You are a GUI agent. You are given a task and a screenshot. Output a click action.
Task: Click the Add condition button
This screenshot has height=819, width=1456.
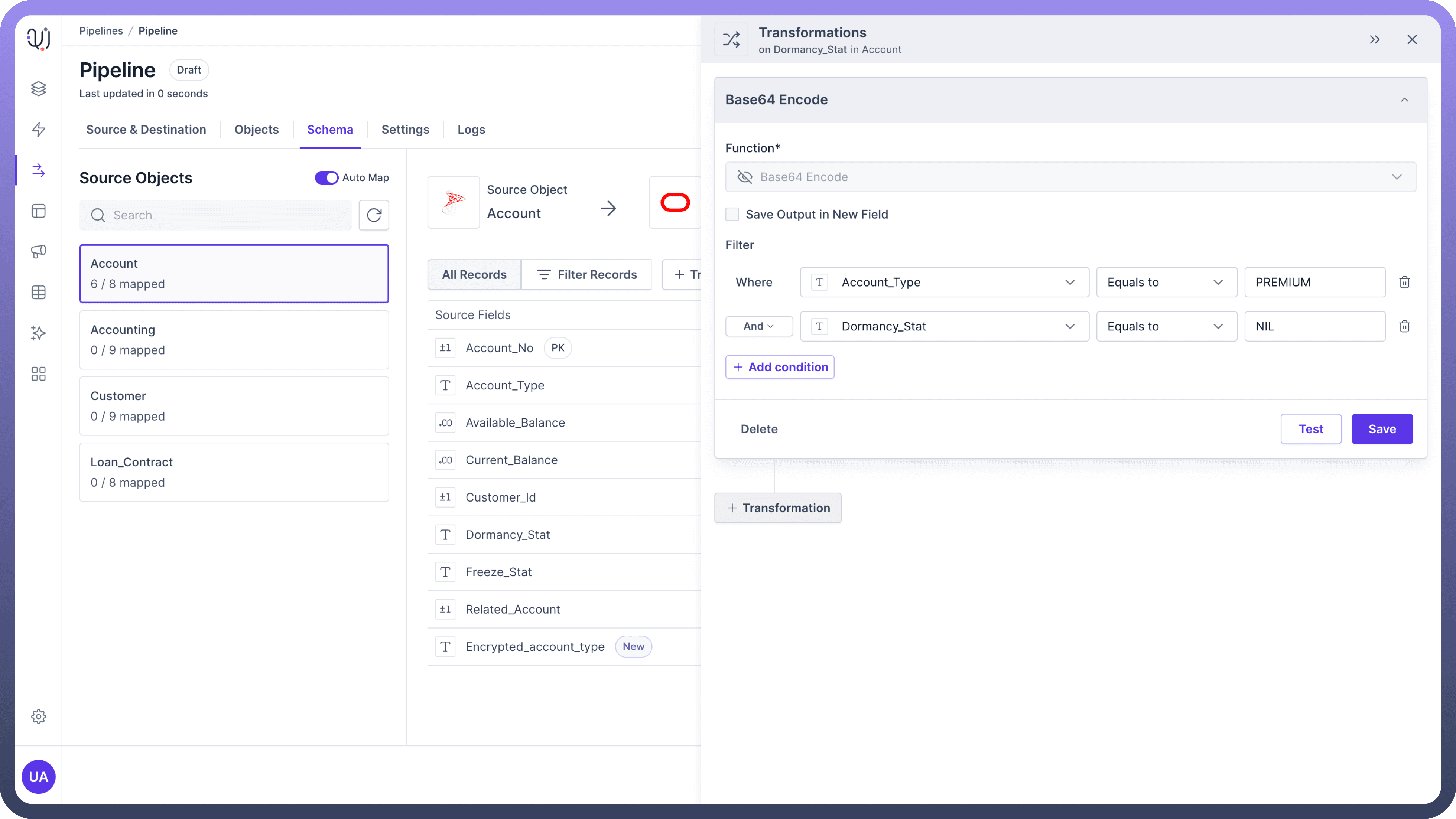click(779, 367)
